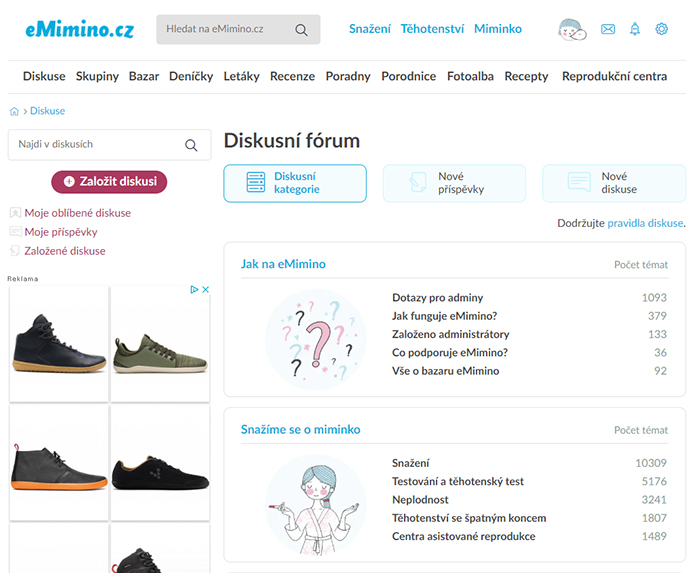Switch to the Nové příspěvky tab

tap(454, 183)
